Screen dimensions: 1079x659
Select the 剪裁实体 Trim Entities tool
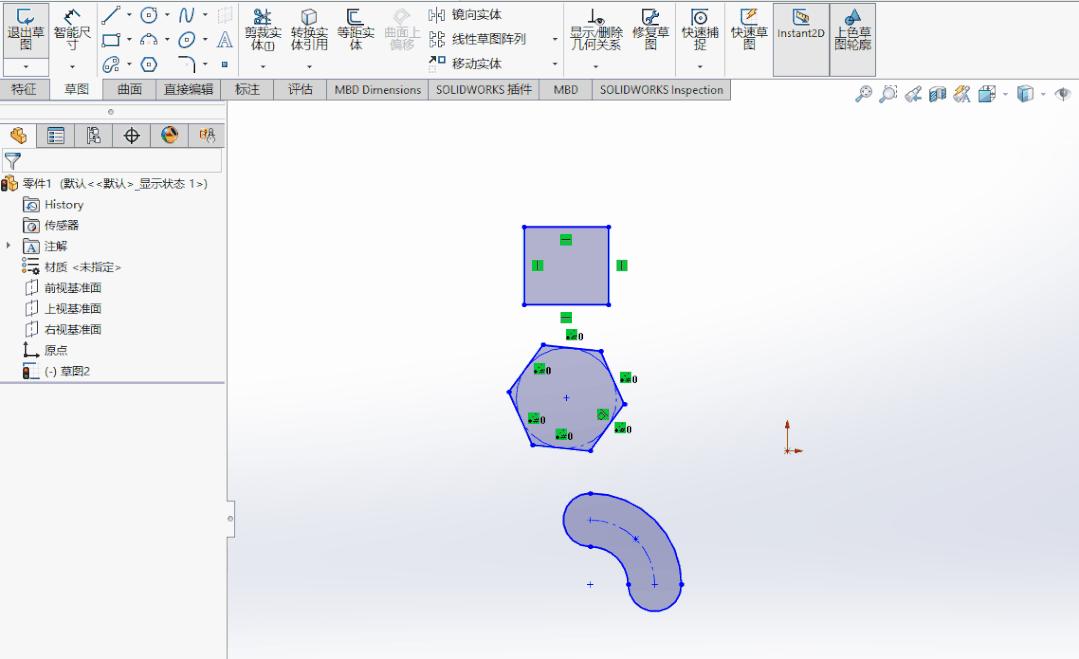(x=263, y=35)
